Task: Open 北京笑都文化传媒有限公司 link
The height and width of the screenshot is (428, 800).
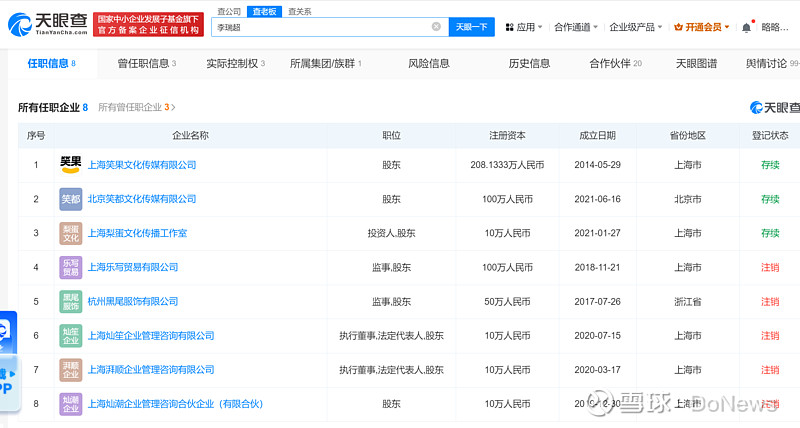Action: [x=142, y=199]
